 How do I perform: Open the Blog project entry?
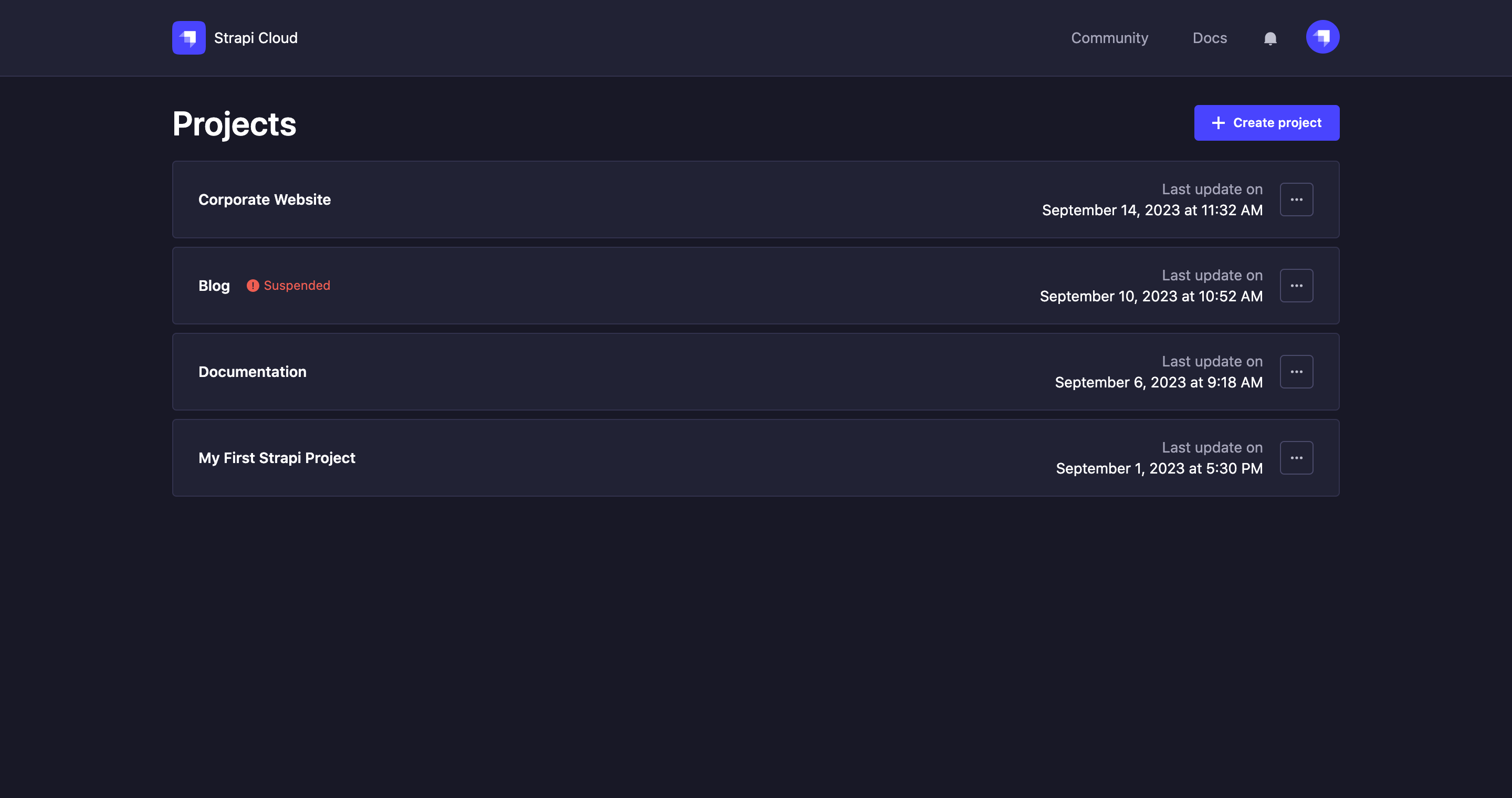click(214, 285)
